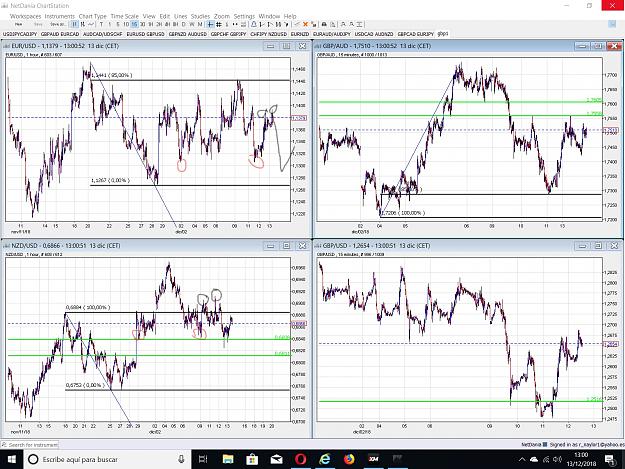625x469 pixels.
Task: Switch to CHFJPY NZDUSD workspace tab
Action: 269,34
